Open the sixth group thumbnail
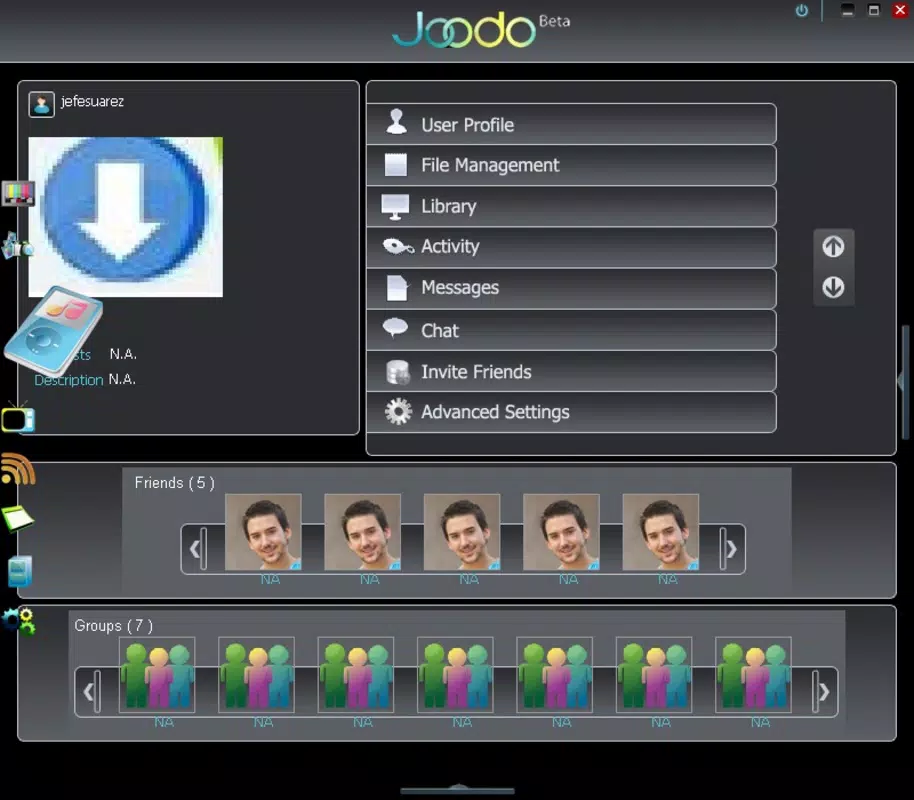 click(x=654, y=675)
